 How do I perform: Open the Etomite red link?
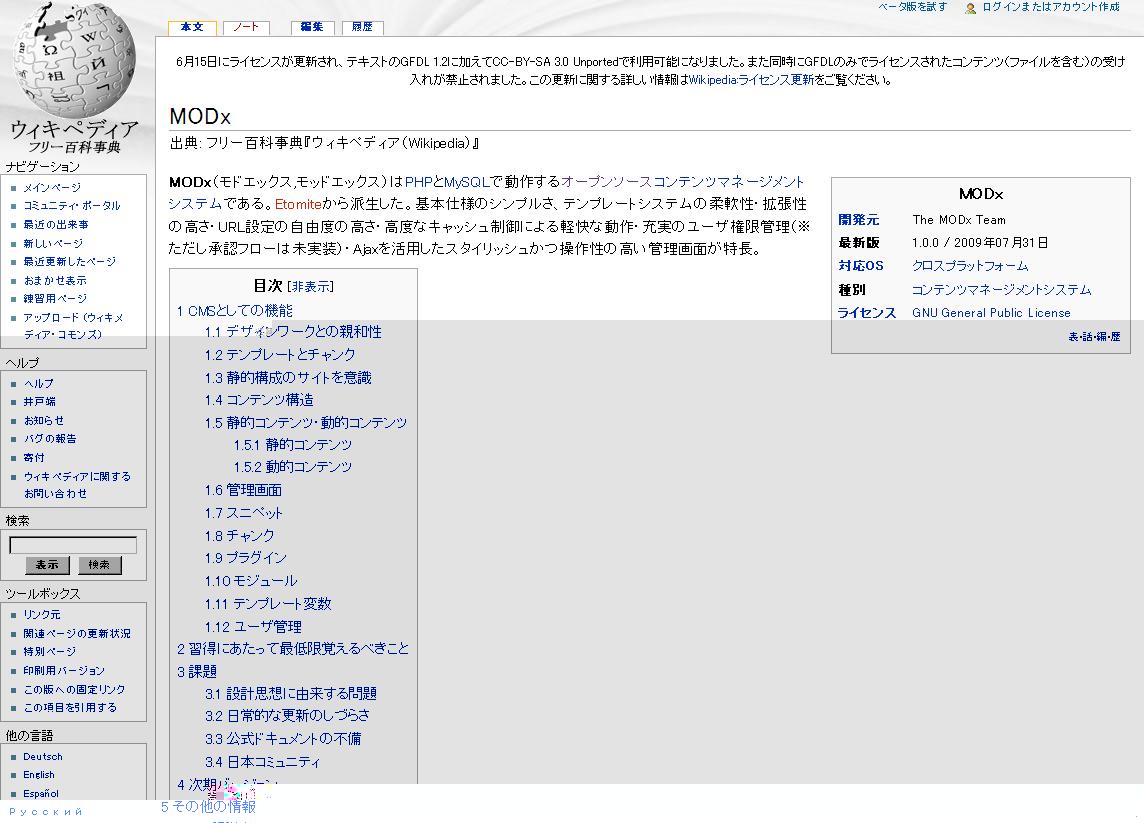(x=298, y=204)
